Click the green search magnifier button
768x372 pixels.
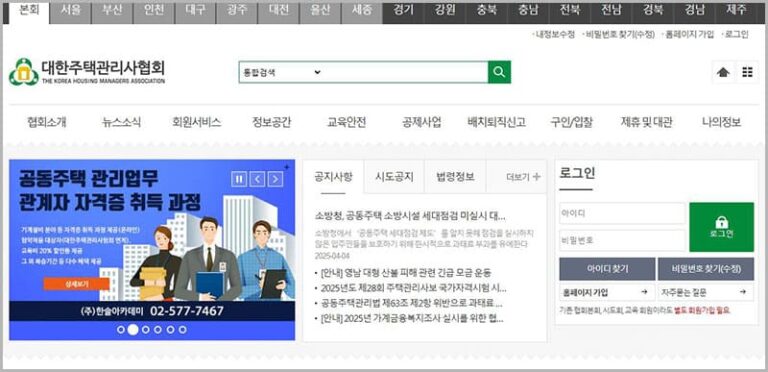point(499,72)
